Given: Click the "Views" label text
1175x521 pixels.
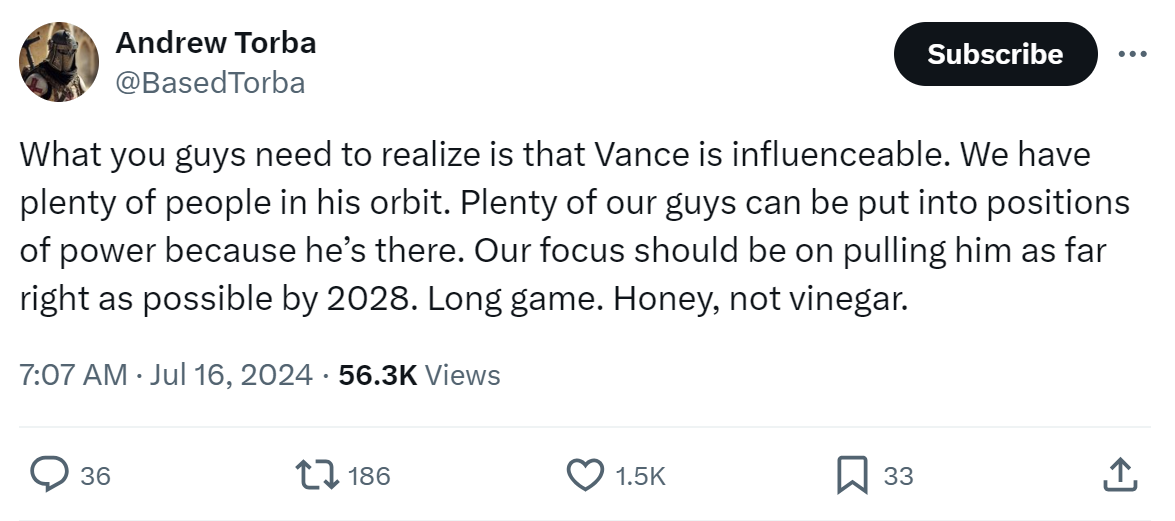Looking at the screenshot, I should coord(462,375).
